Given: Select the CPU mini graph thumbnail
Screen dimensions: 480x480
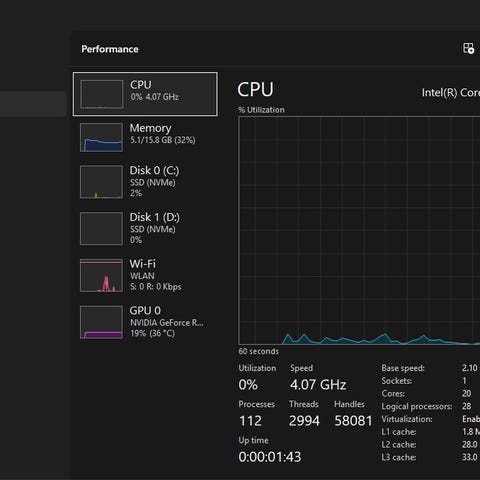Looking at the screenshot, I should point(102,94).
